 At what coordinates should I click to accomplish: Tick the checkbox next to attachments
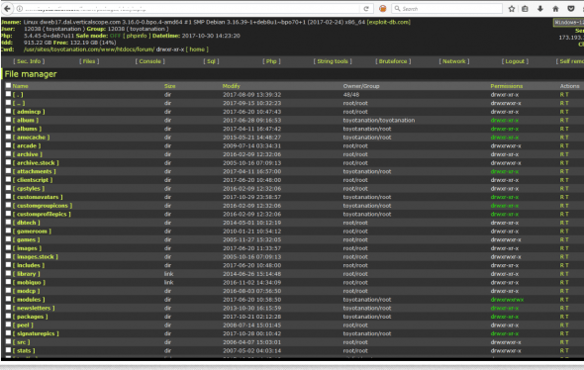pyautogui.click(x=8, y=171)
